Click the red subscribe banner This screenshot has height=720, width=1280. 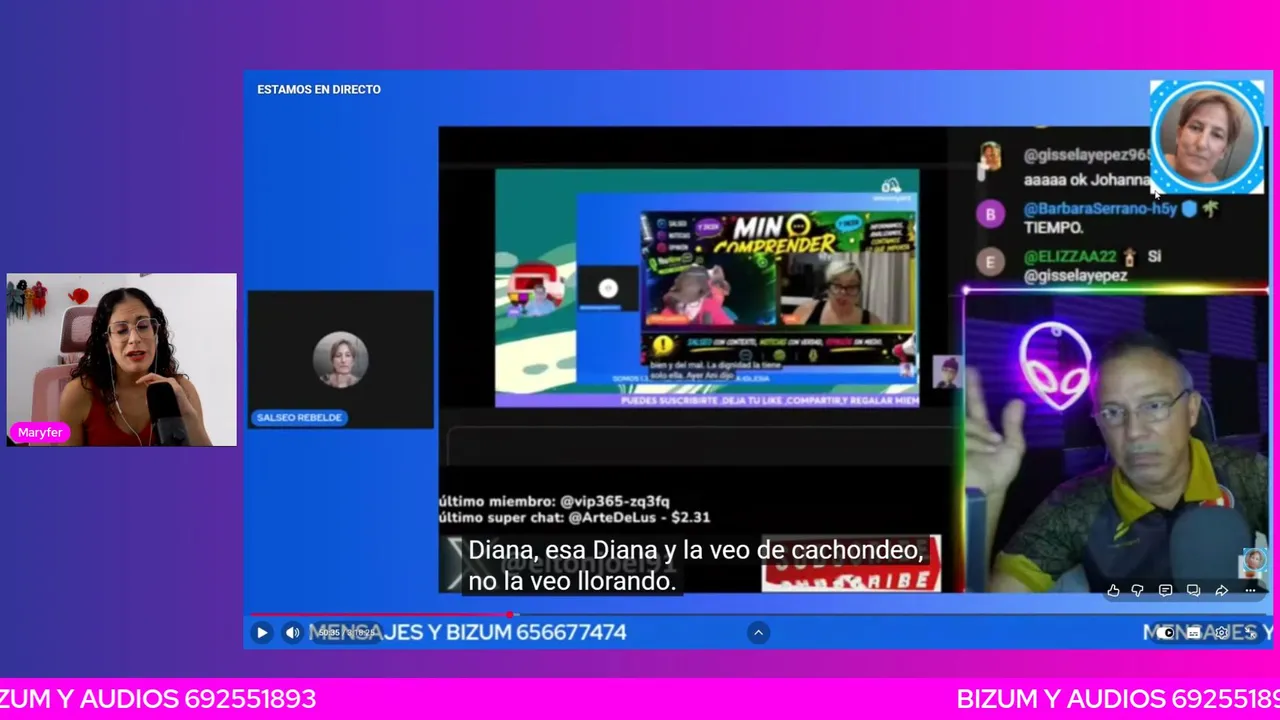click(x=851, y=564)
